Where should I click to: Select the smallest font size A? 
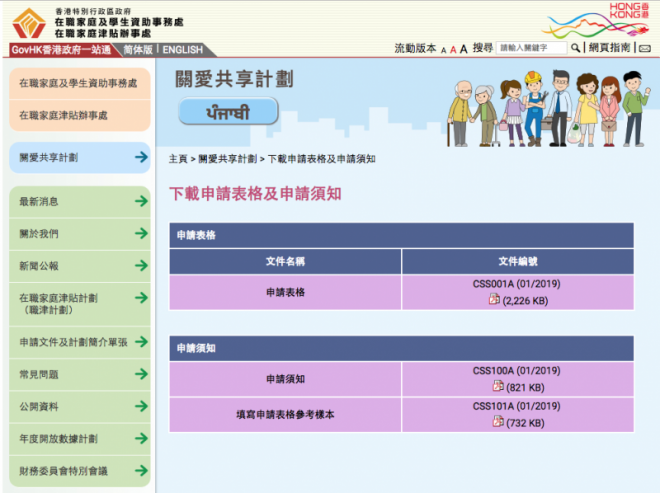tap(443, 49)
